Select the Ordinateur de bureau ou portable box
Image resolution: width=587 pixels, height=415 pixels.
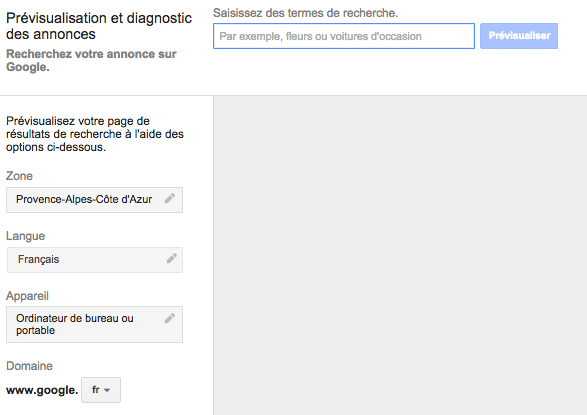[94, 324]
